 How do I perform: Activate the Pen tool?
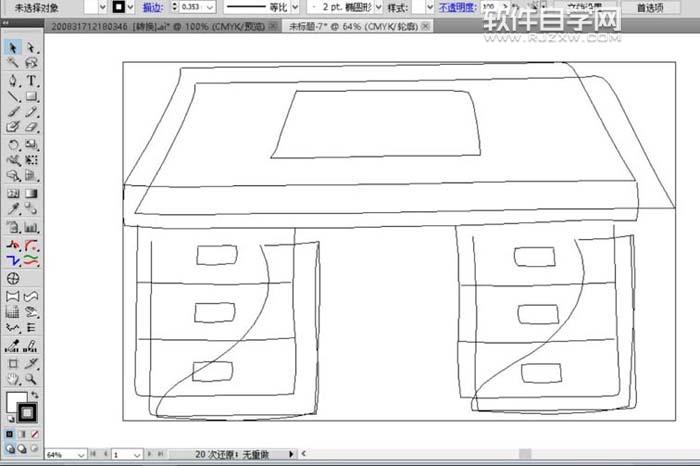coord(13,80)
